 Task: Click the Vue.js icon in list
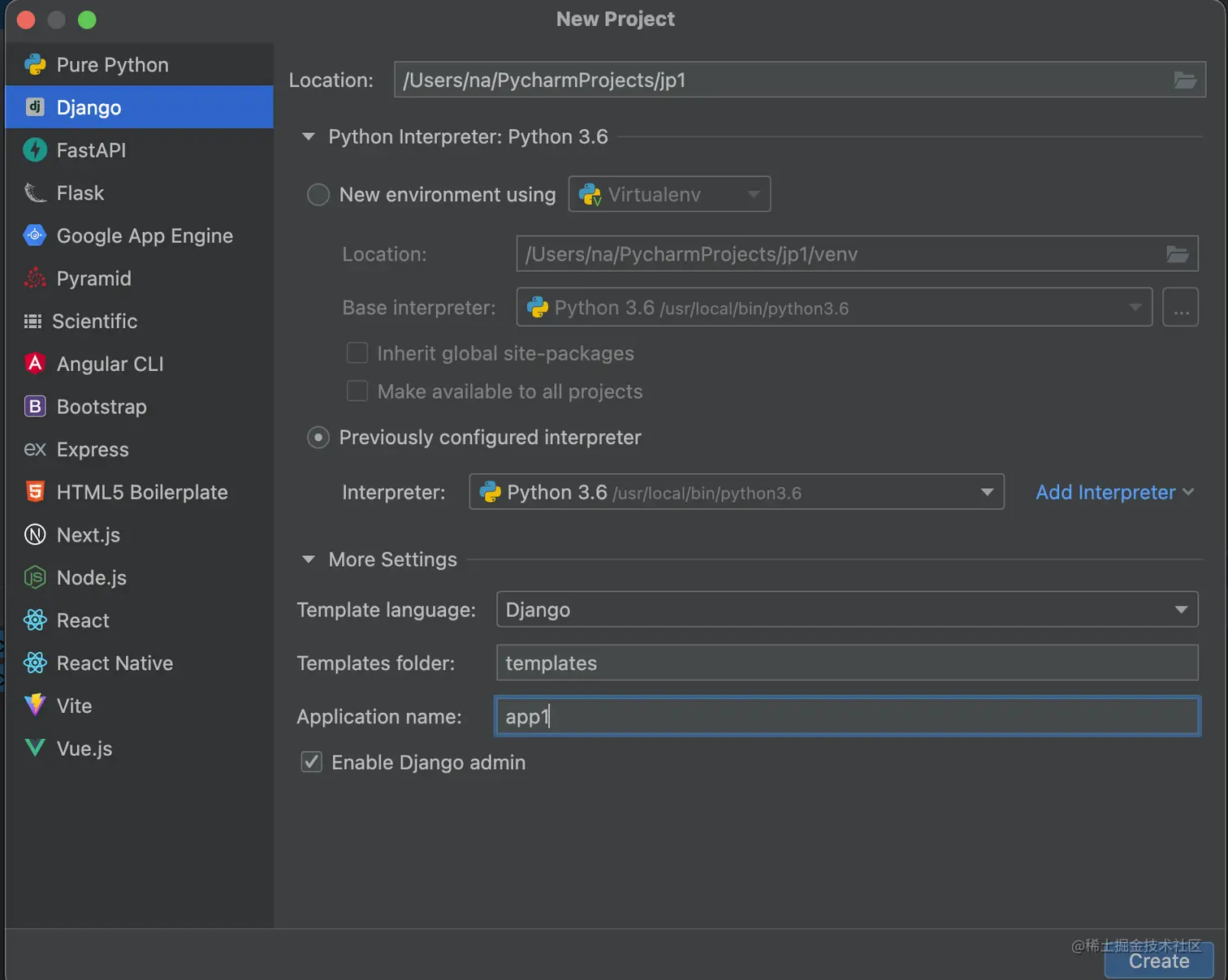tap(35, 749)
